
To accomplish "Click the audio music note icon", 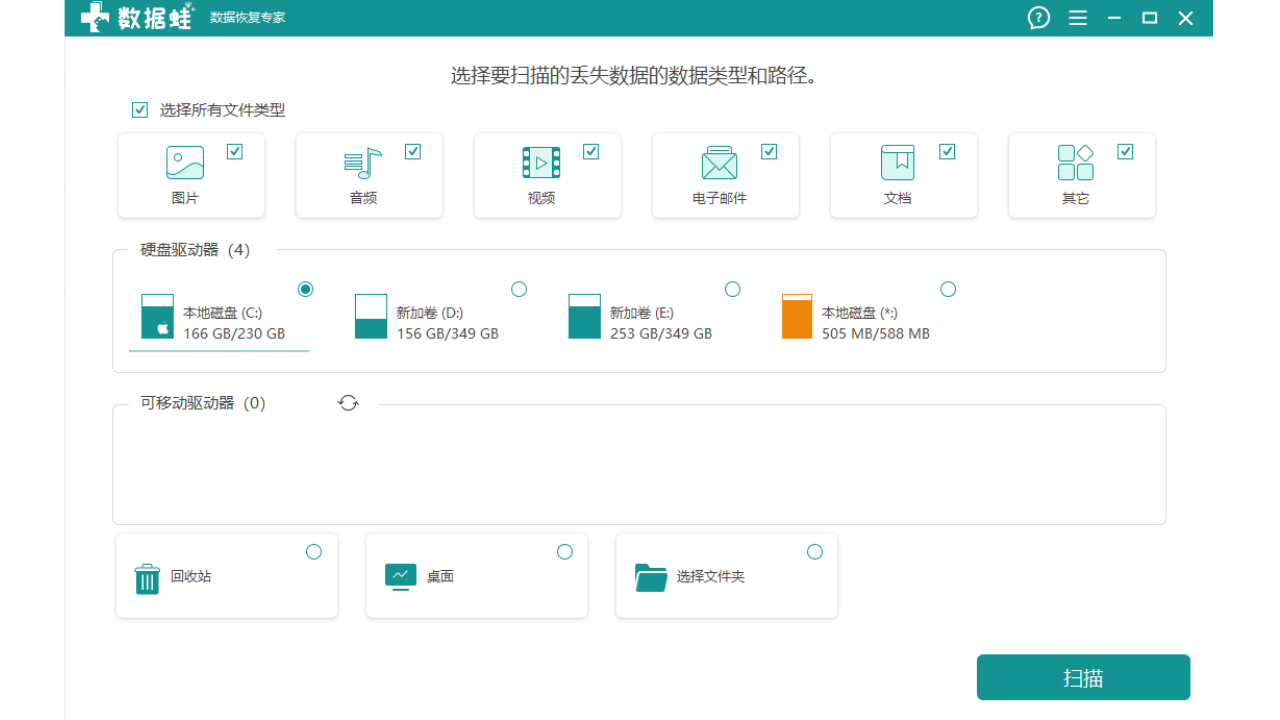I will click(x=363, y=163).
